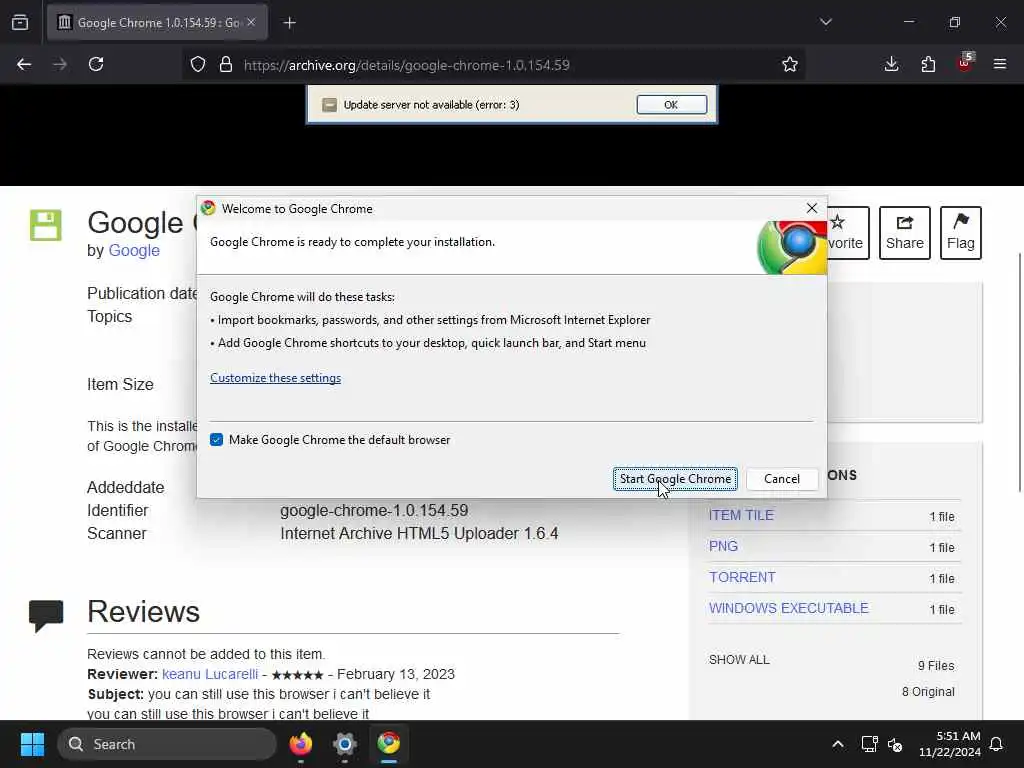The height and width of the screenshot is (768, 1024).
Task: Show hidden system tray icons
Action: [x=838, y=744]
